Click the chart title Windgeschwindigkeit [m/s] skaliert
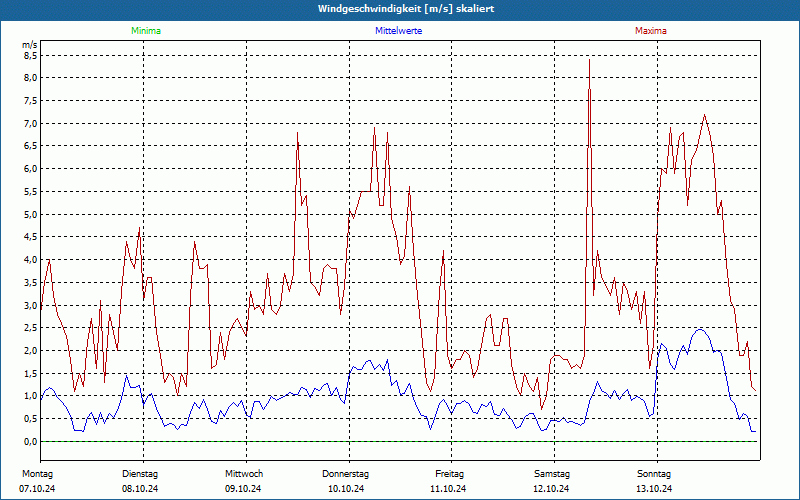800x500 pixels. (x=406, y=9)
